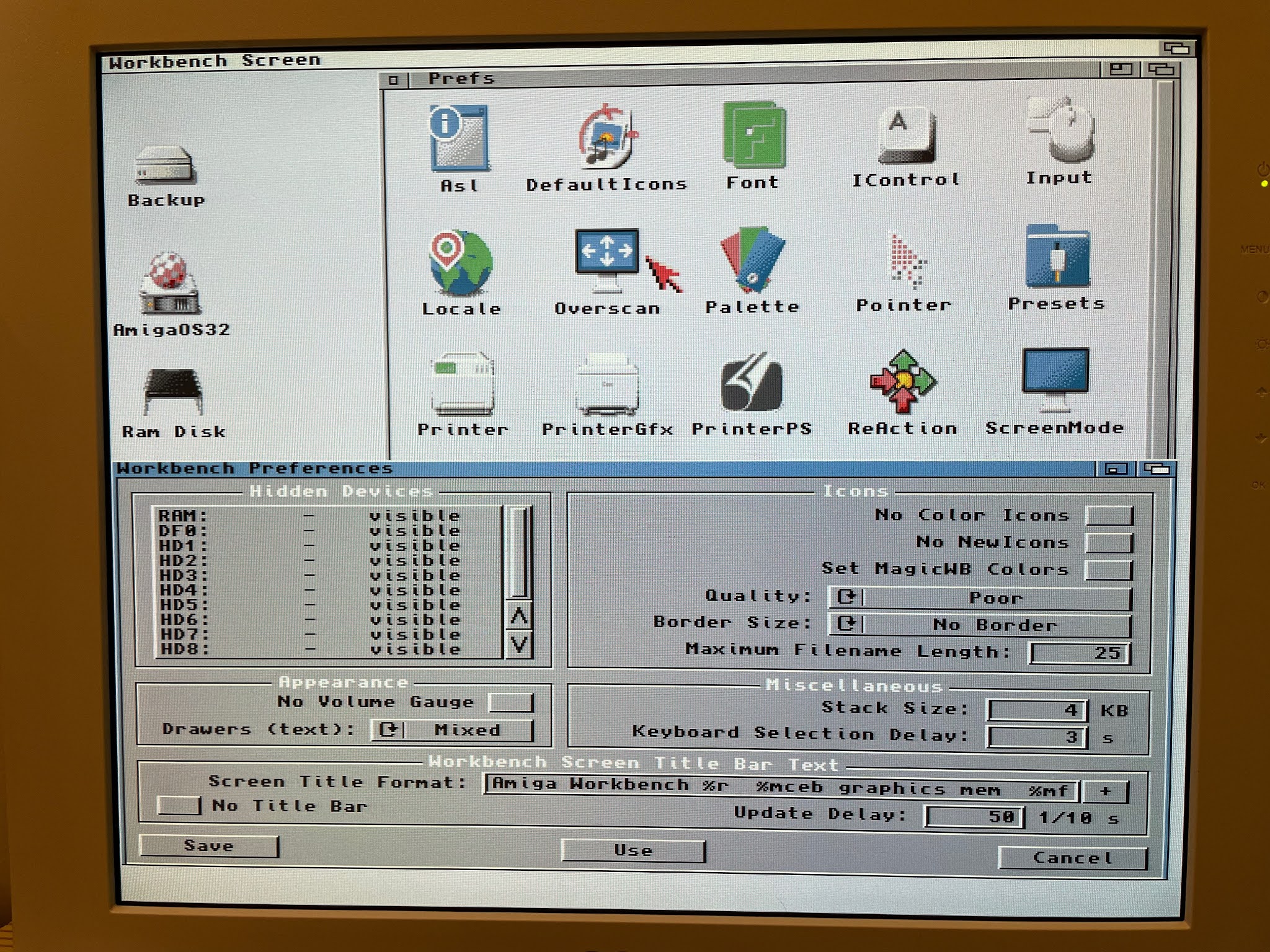Image resolution: width=1270 pixels, height=952 pixels.
Task: Click the Prefs window depth gadget
Action: (1160, 69)
